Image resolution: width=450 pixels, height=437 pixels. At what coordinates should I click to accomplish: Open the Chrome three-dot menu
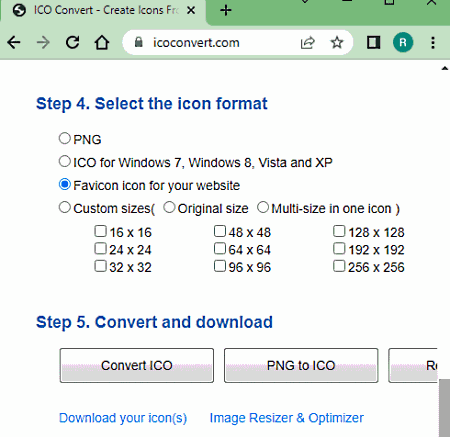click(433, 43)
